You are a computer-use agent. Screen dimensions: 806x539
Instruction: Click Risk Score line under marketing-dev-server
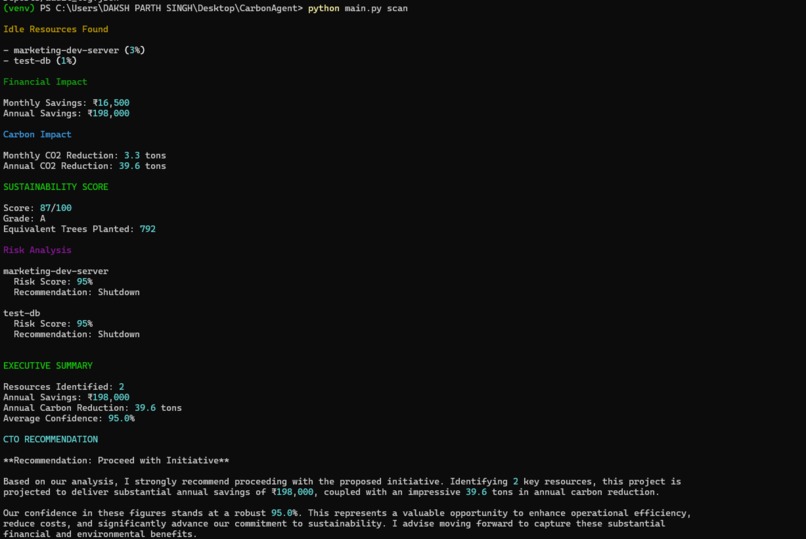tap(53, 282)
